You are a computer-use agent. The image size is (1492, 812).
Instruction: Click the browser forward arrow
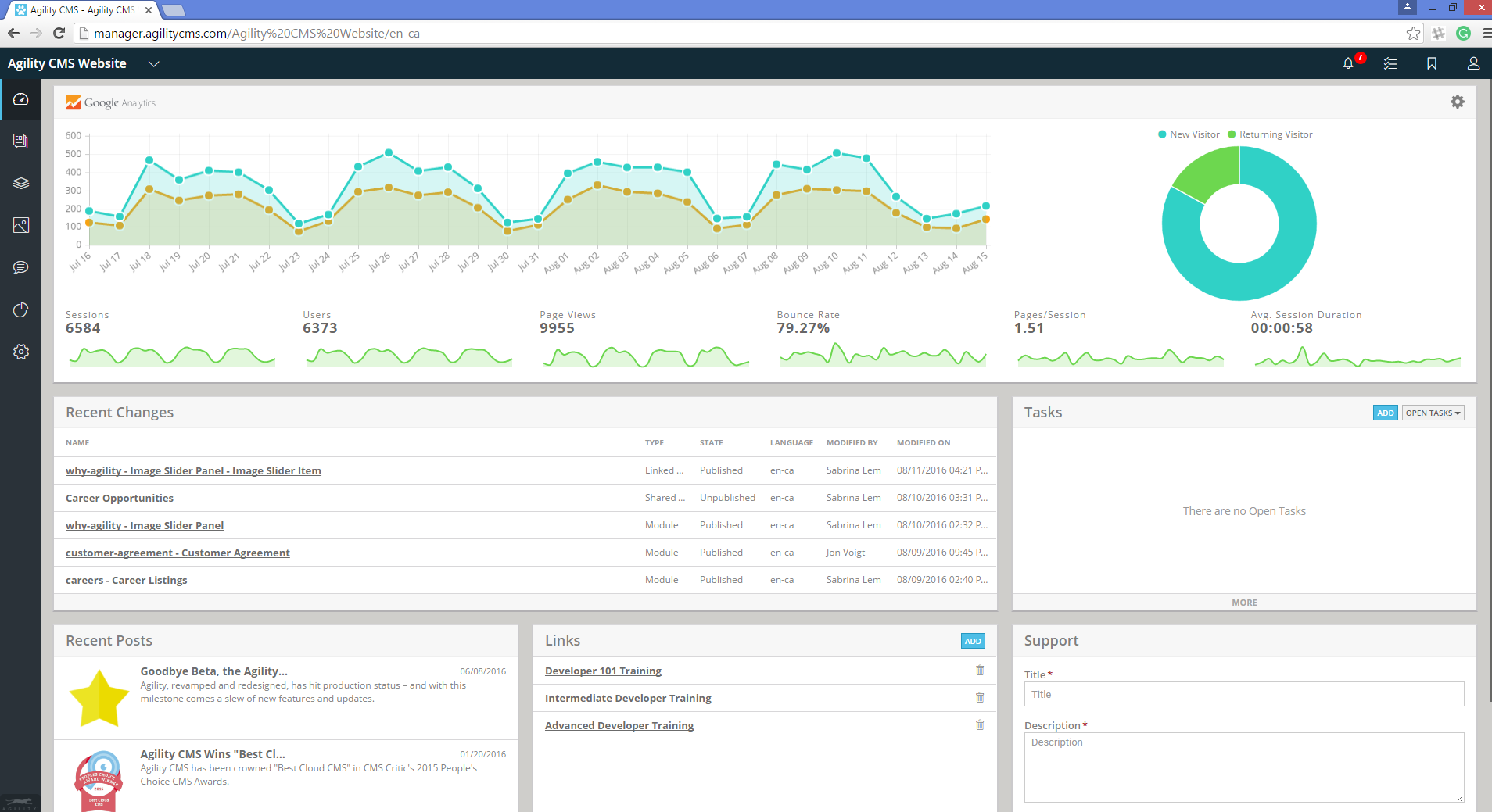tap(36, 33)
